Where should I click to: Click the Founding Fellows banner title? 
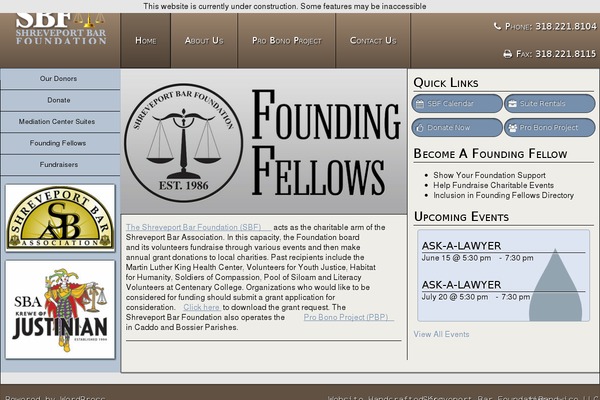pyautogui.click(x=325, y=142)
